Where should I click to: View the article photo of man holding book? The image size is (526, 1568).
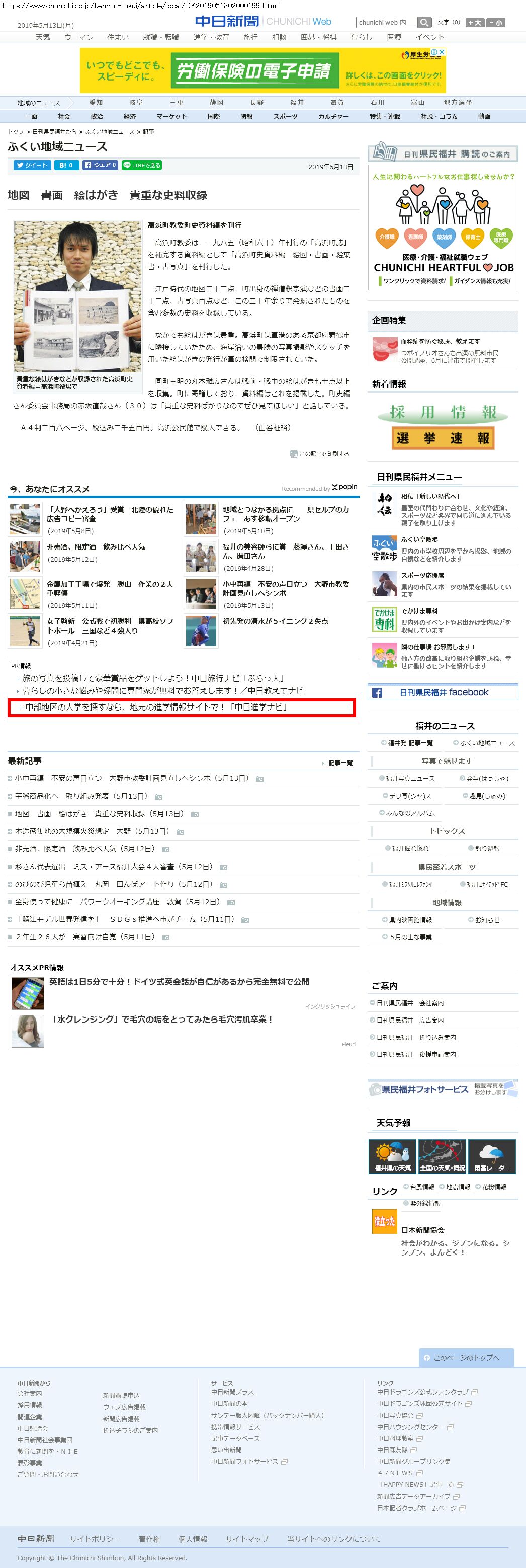(x=77, y=296)
